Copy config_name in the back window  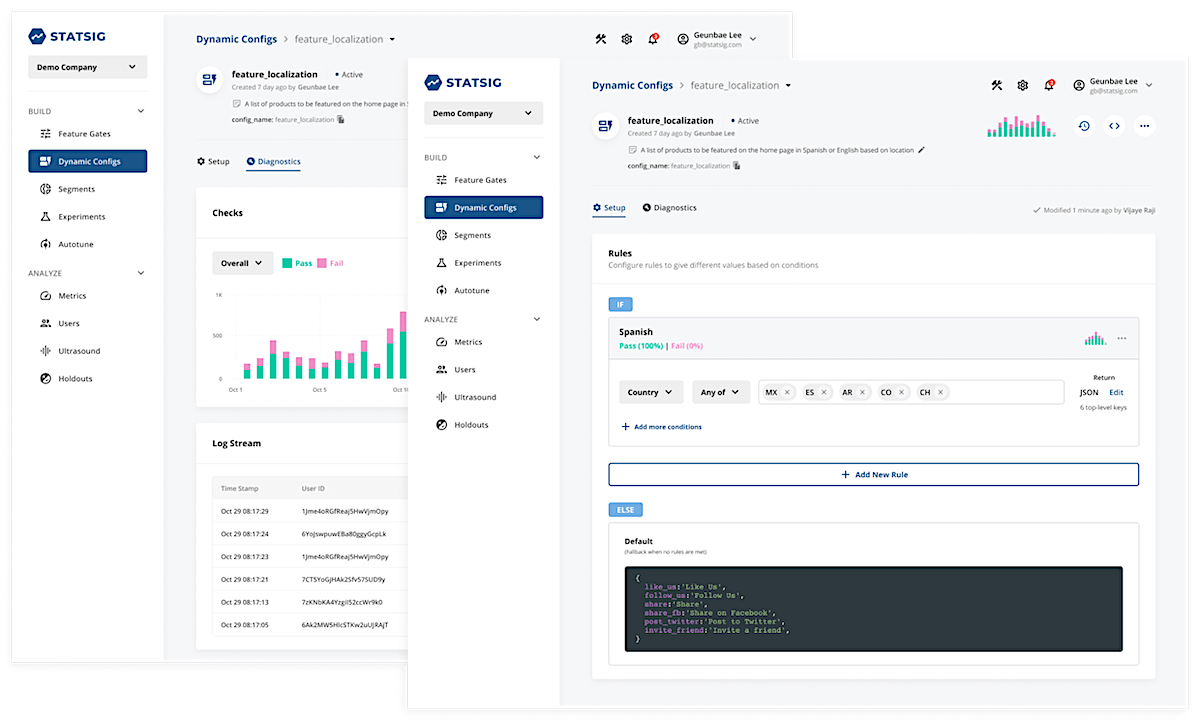click(341, 119)
